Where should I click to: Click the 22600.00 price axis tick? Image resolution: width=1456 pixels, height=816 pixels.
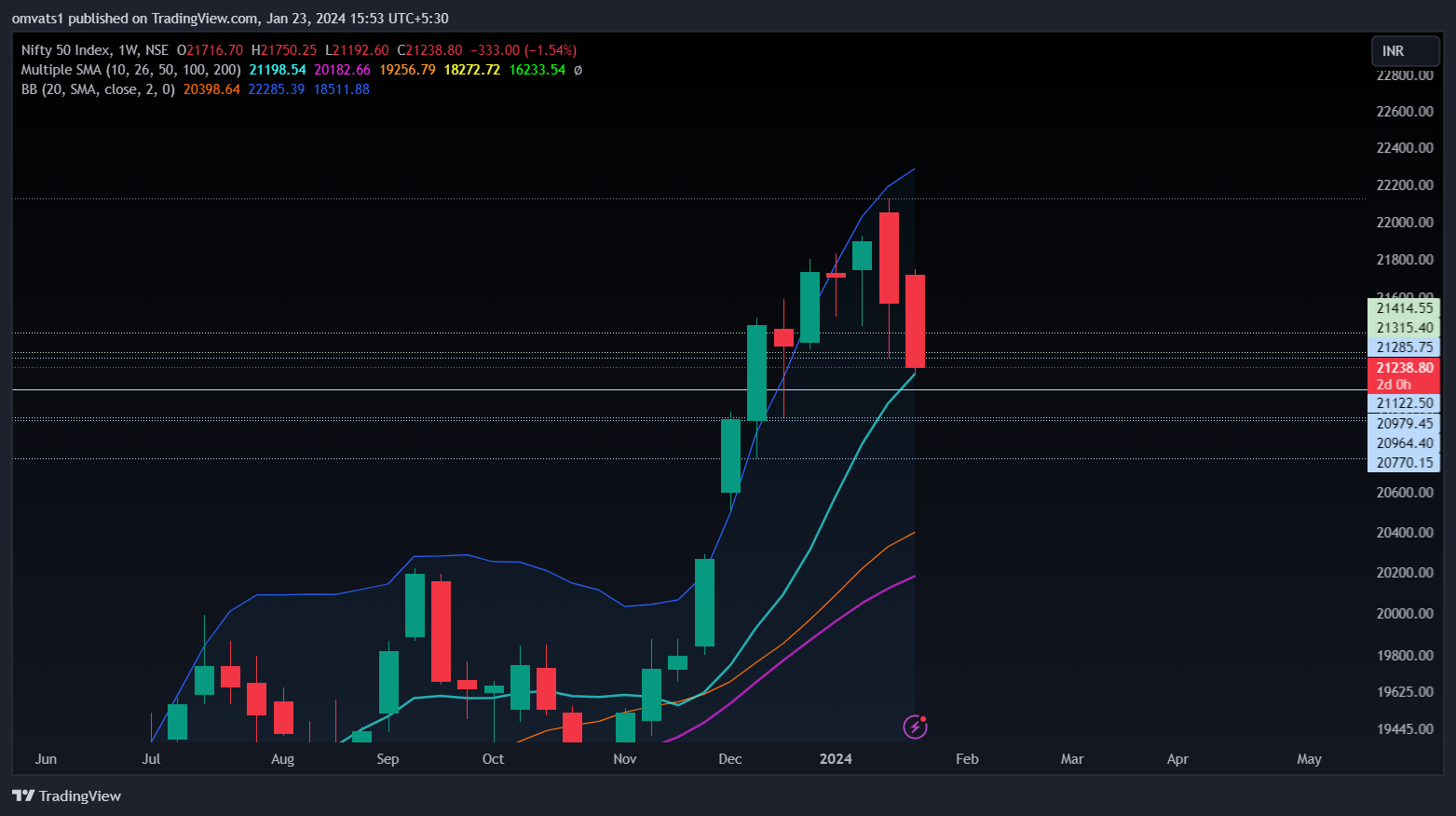tap(1405, 112)
